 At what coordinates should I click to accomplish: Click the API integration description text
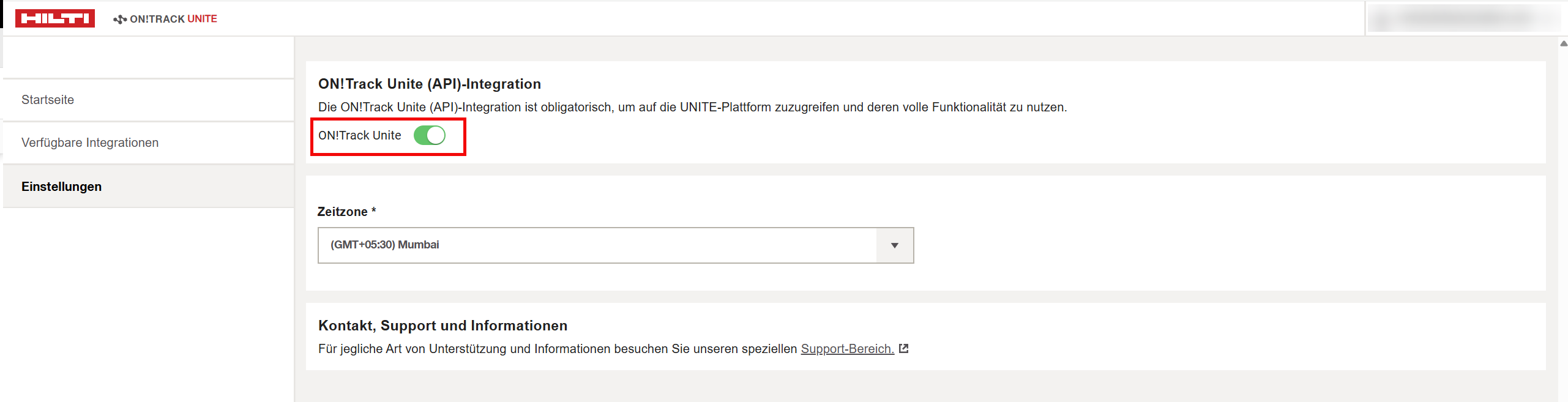(692, 107)
